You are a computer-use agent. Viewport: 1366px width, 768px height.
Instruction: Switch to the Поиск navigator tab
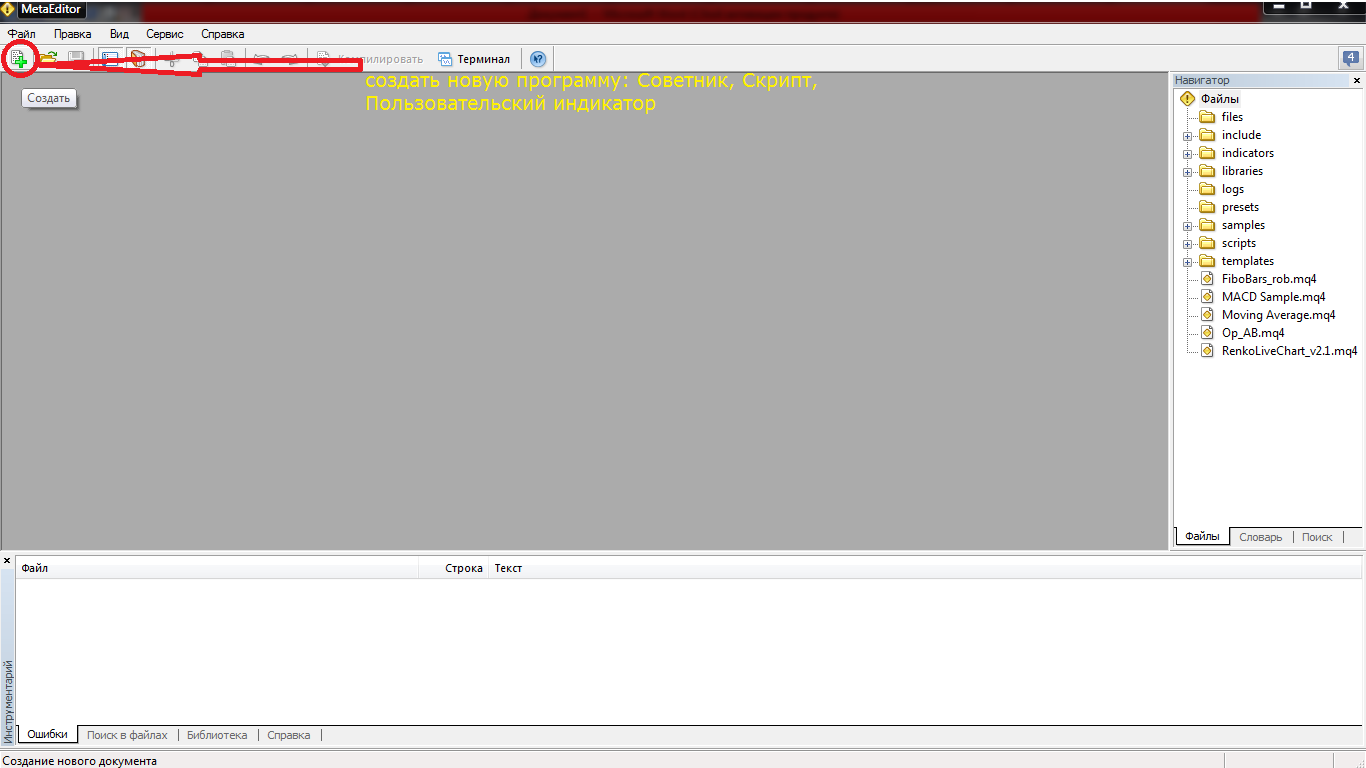click(x=1317, y=537)
